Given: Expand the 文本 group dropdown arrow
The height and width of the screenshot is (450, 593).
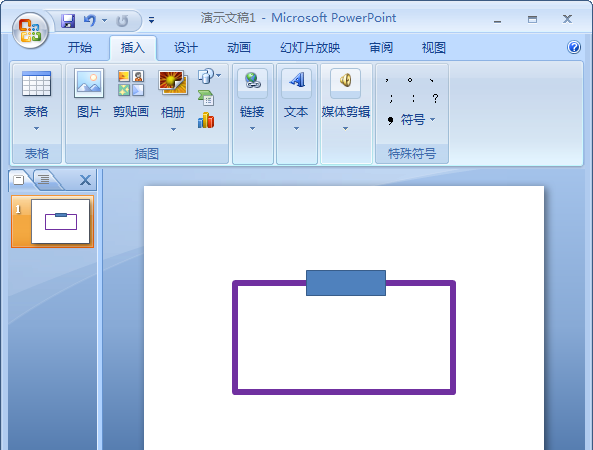Looking at the screenshot, I should [x=296, y=129].
